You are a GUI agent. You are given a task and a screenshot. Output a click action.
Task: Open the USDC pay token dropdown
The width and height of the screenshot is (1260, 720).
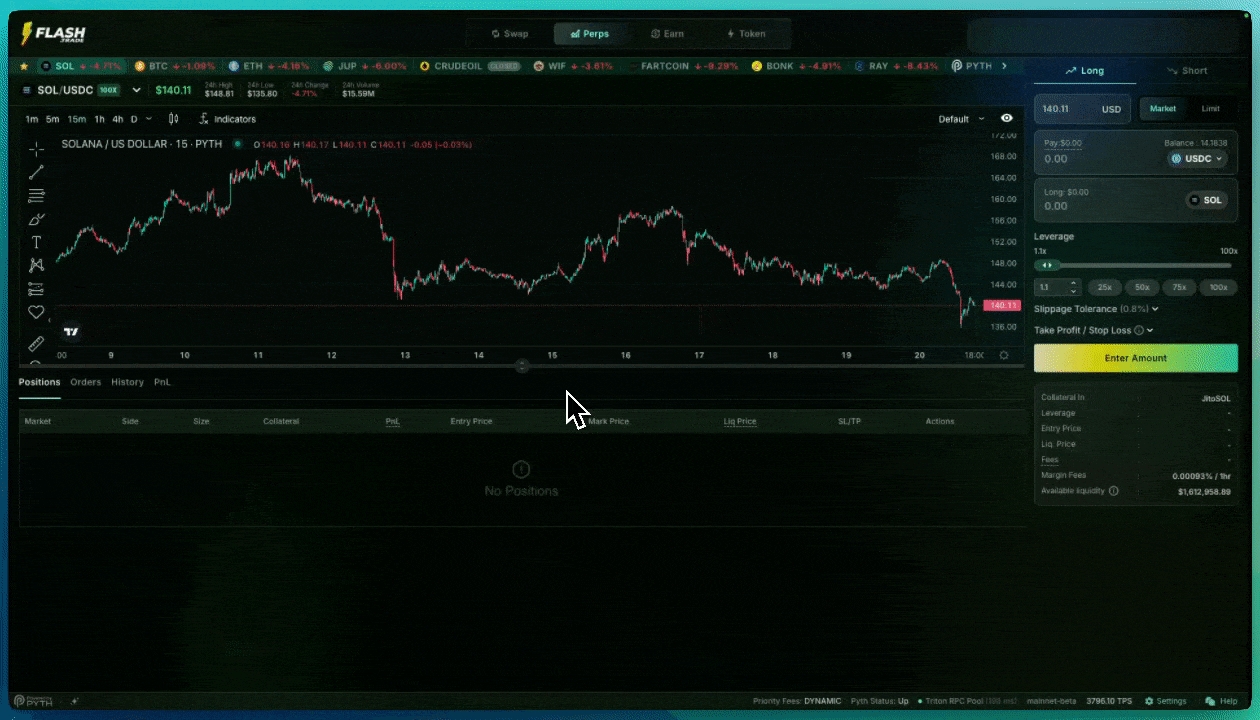tap(1197, 158)
